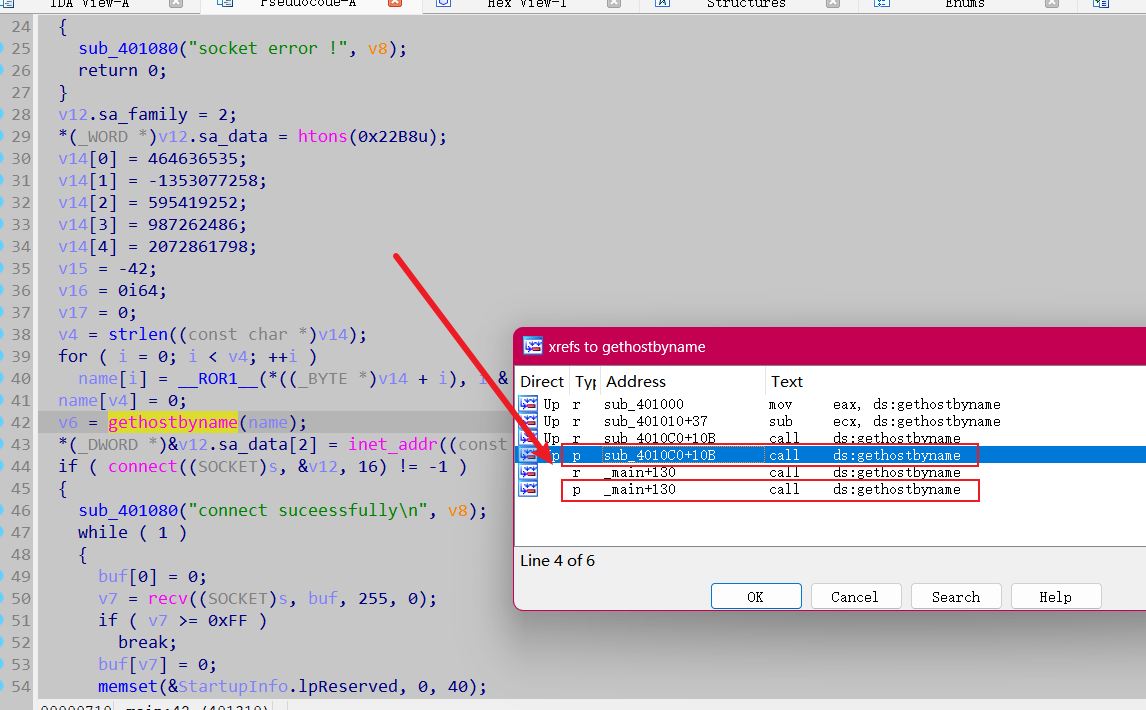Open the Hex View-1 tab

(526, 4)
